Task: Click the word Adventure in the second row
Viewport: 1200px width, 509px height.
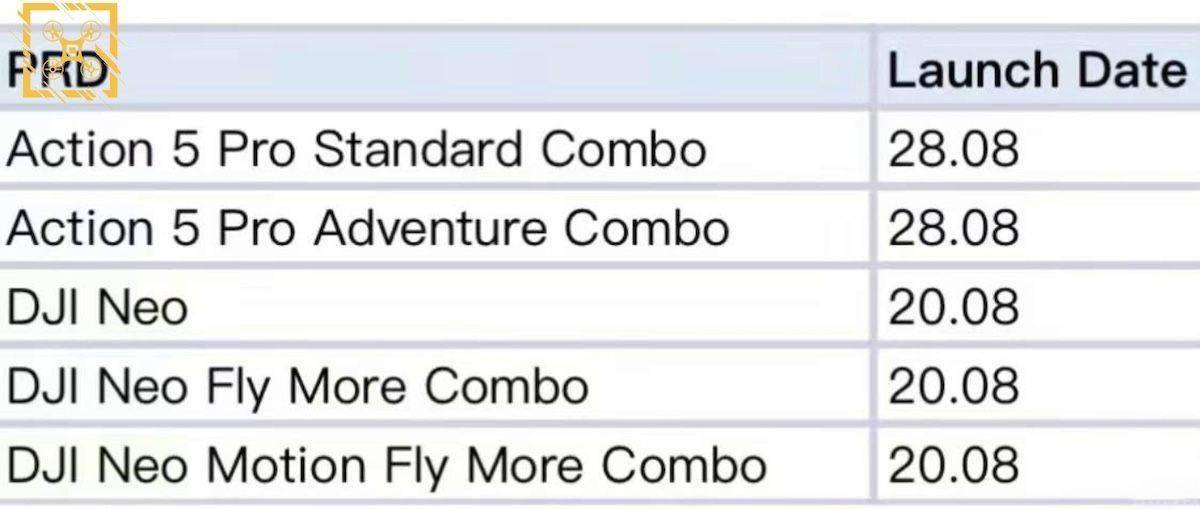Action: [430, 228]
